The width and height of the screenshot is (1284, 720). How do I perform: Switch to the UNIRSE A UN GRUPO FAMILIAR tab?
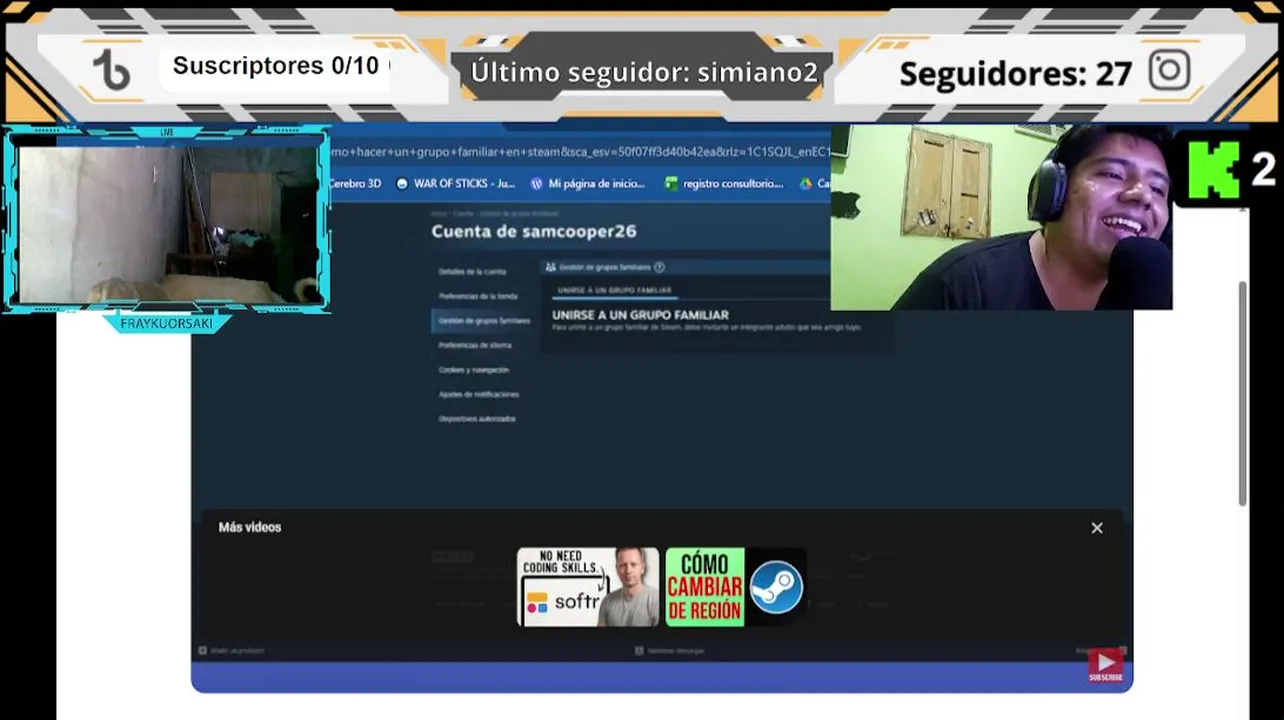point(614,290)
